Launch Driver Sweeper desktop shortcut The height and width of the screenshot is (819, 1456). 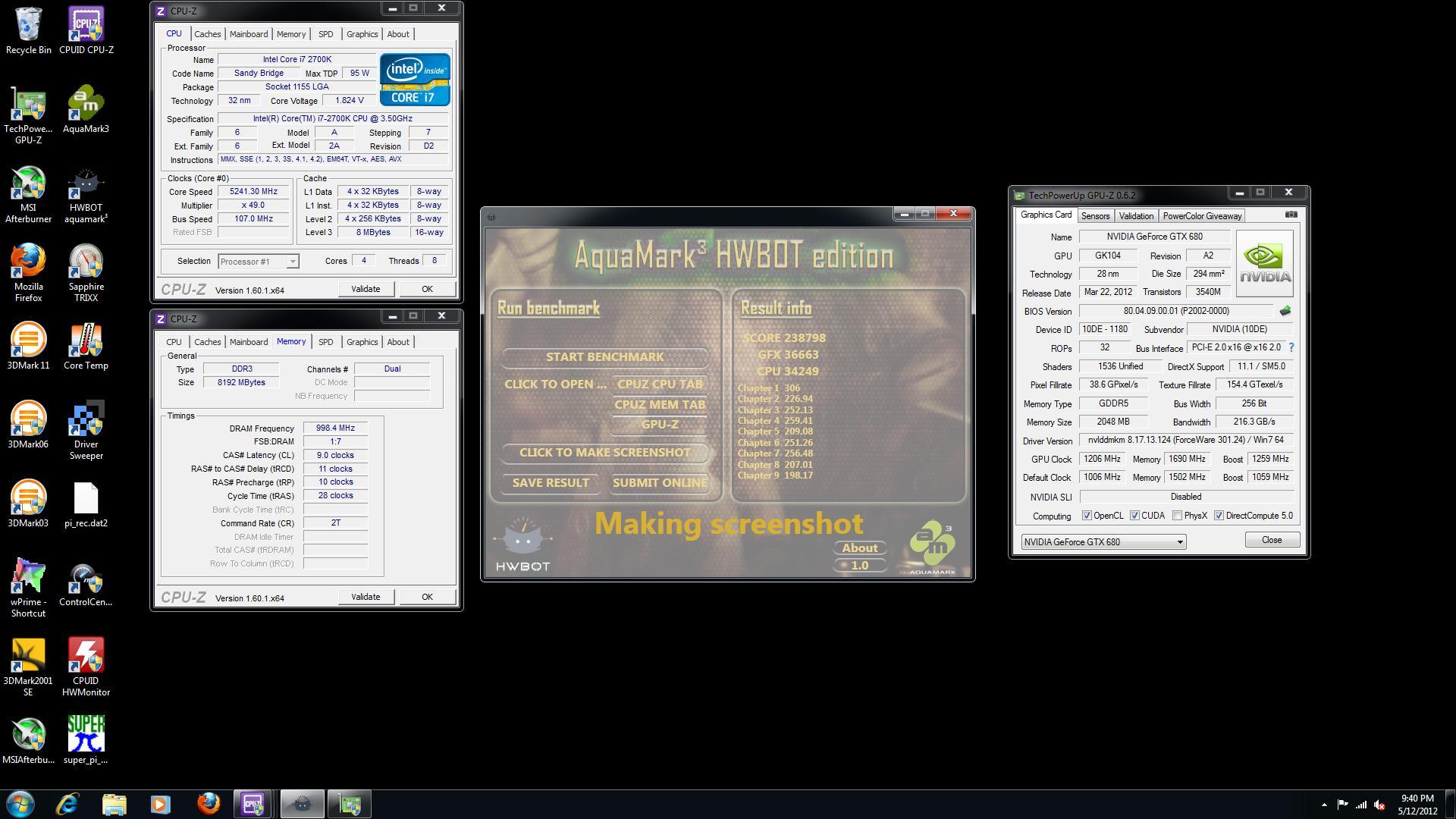click(x=86, y=431)
